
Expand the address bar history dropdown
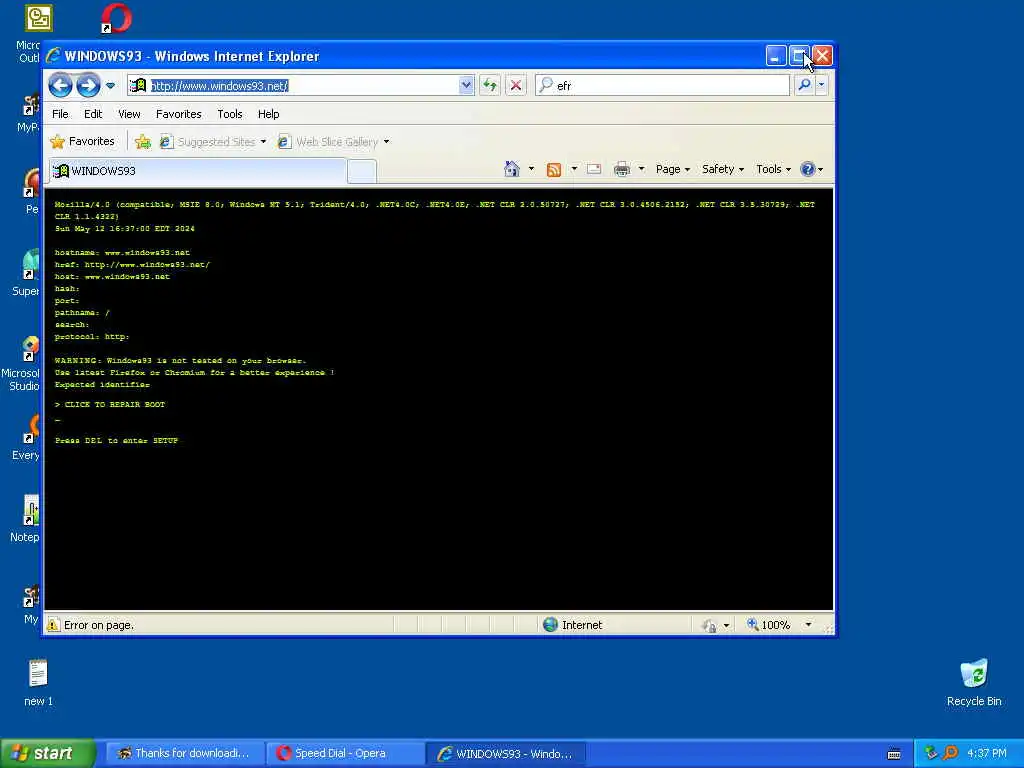[x=466, y=86]
